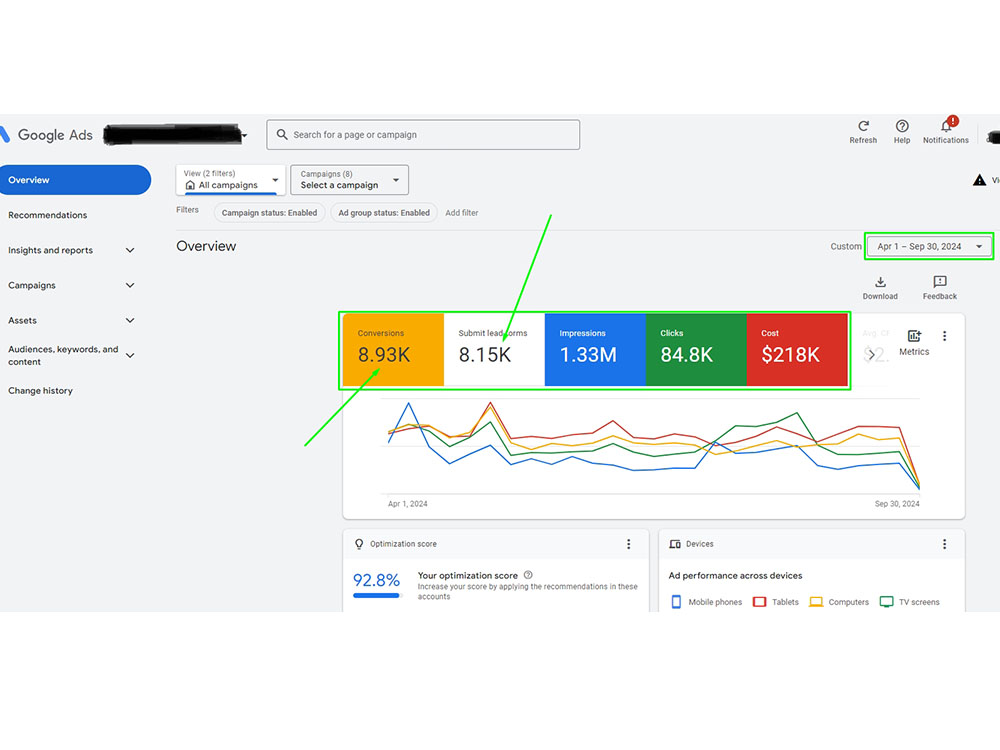The height and width of the screenshot is (750, 1000).
Task: Toggle Tablets legend item
Action: click(776, 602)
